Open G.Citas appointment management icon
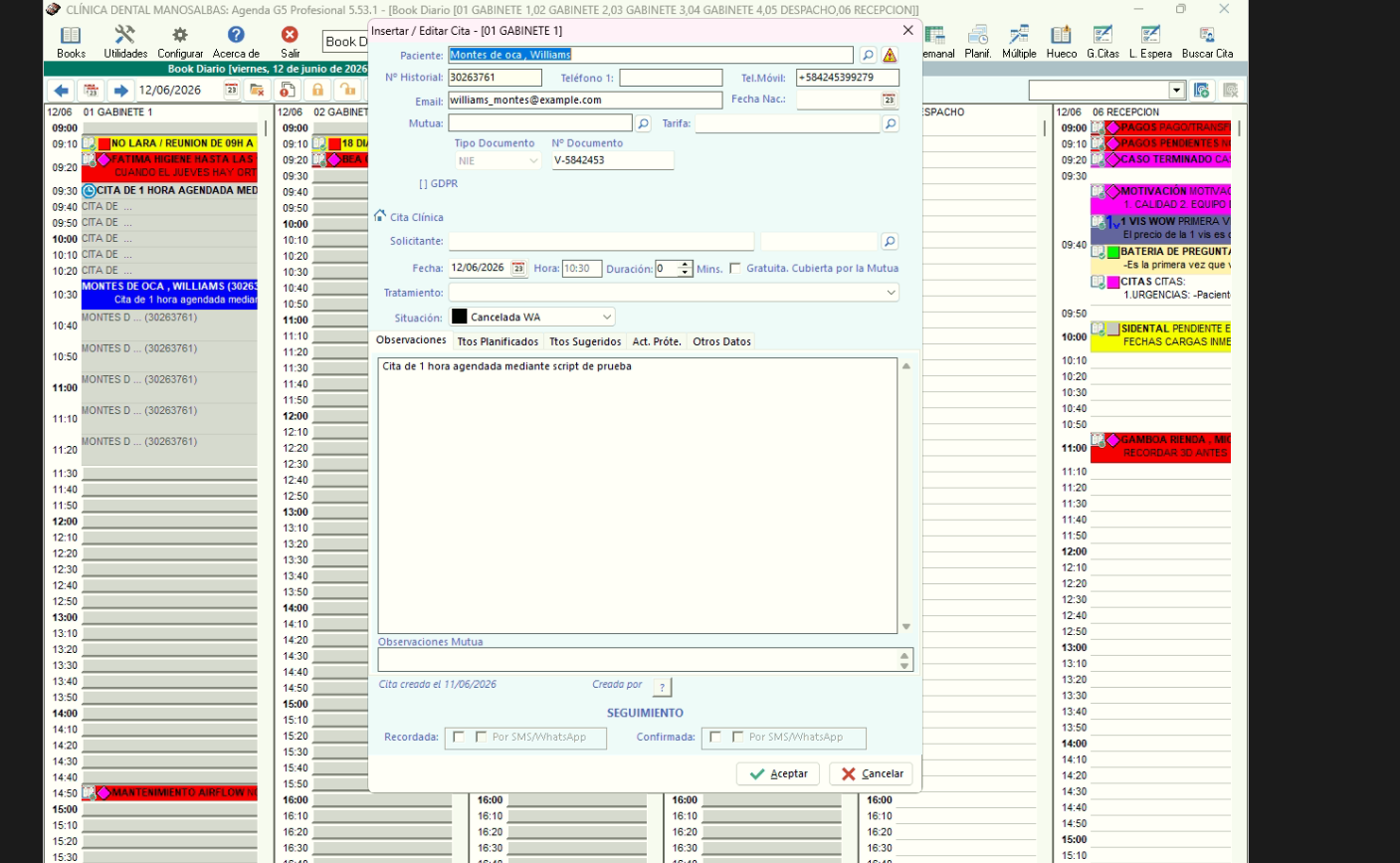1400x863 pixels. click(1102, 41)
